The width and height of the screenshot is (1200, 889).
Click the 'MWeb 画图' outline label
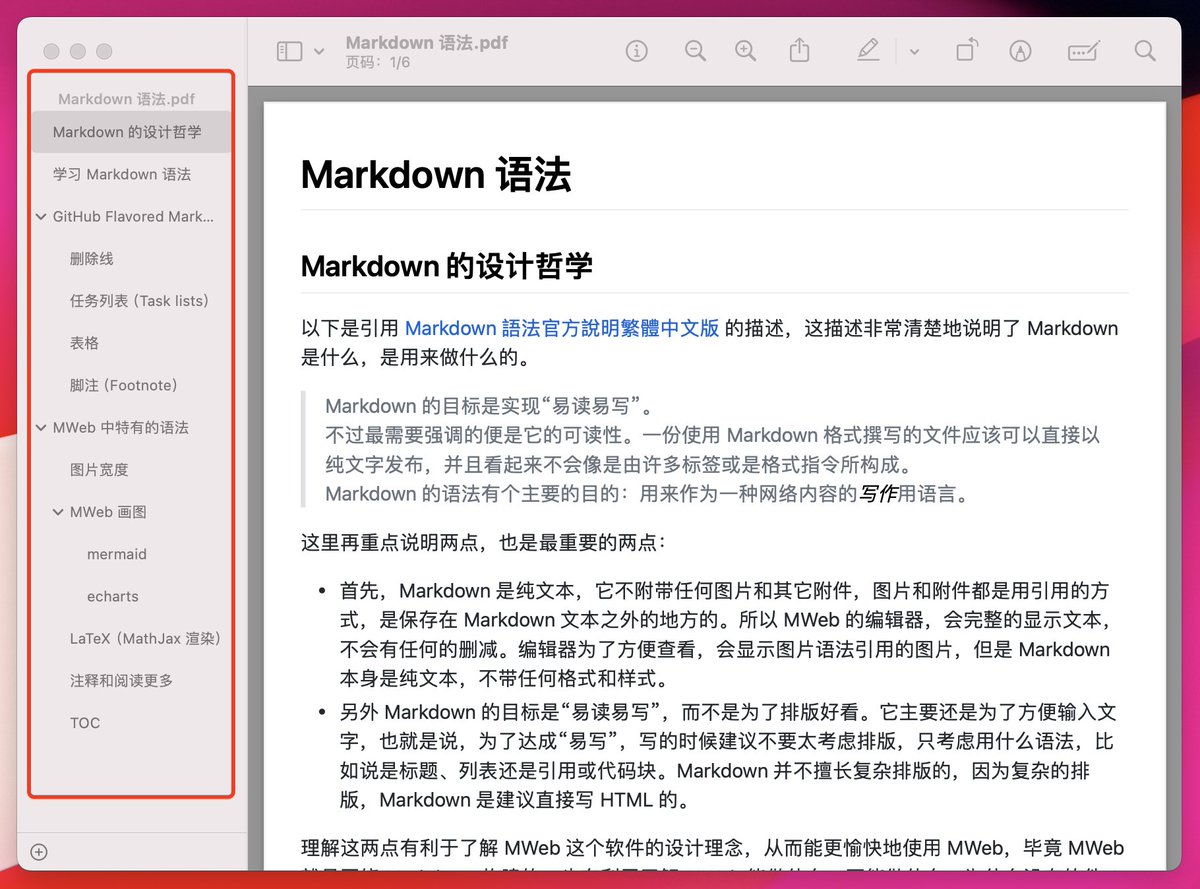coord(108,512)
